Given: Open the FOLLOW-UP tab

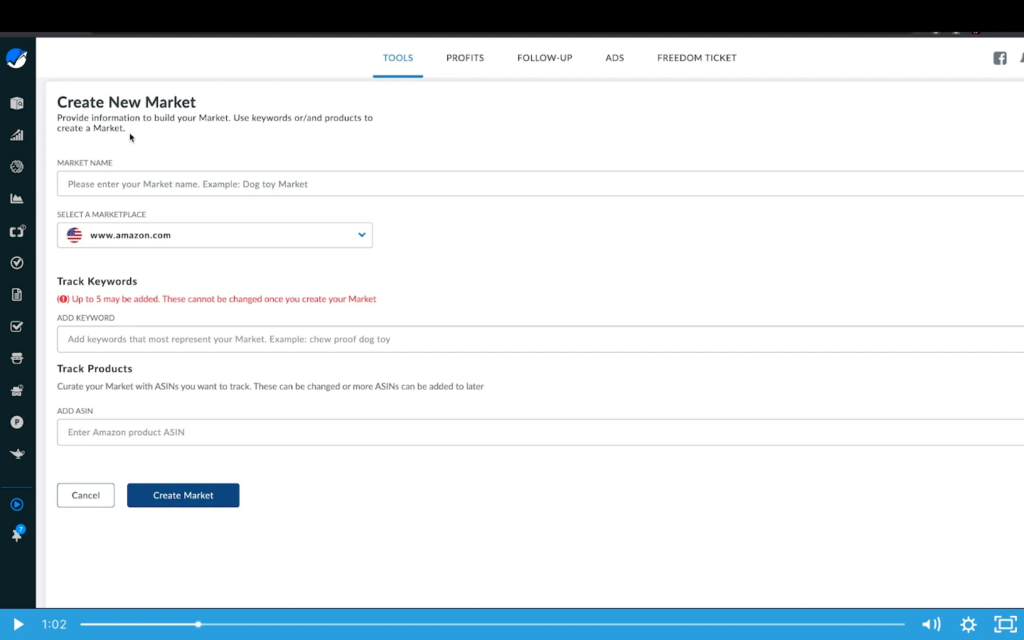Looking at the screenshot, I should point(544,58).
